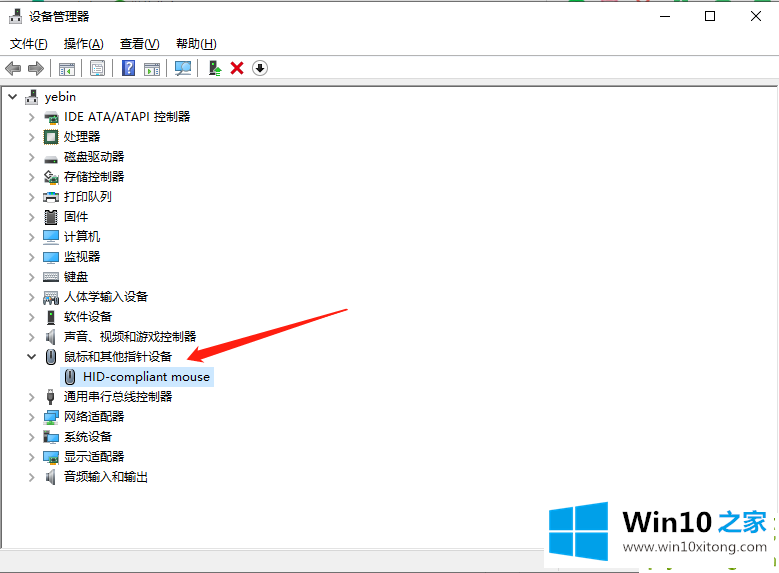Click the blue Help question mark icon

coord(128,68)
